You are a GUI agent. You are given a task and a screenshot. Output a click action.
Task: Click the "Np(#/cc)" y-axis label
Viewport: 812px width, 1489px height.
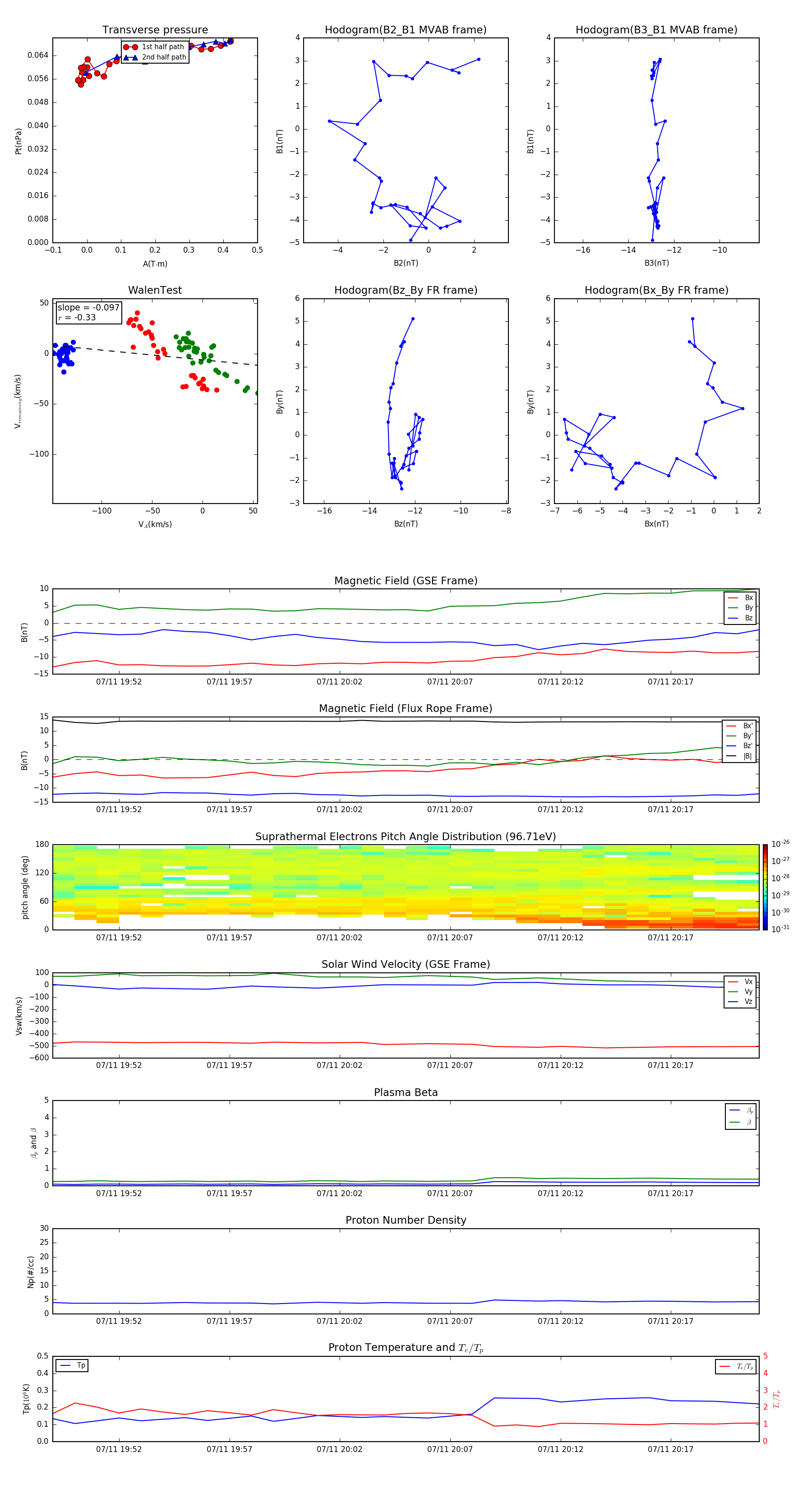(31, 1272)
